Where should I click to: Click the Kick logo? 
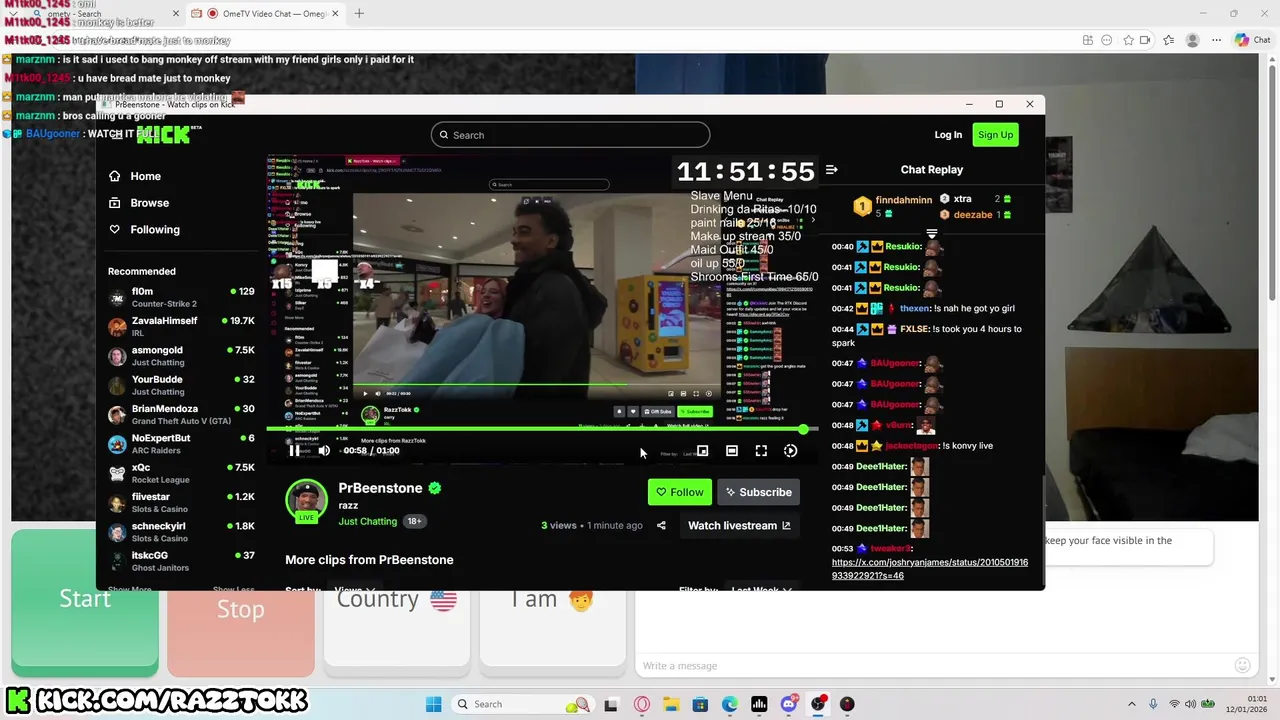point(163,135)
